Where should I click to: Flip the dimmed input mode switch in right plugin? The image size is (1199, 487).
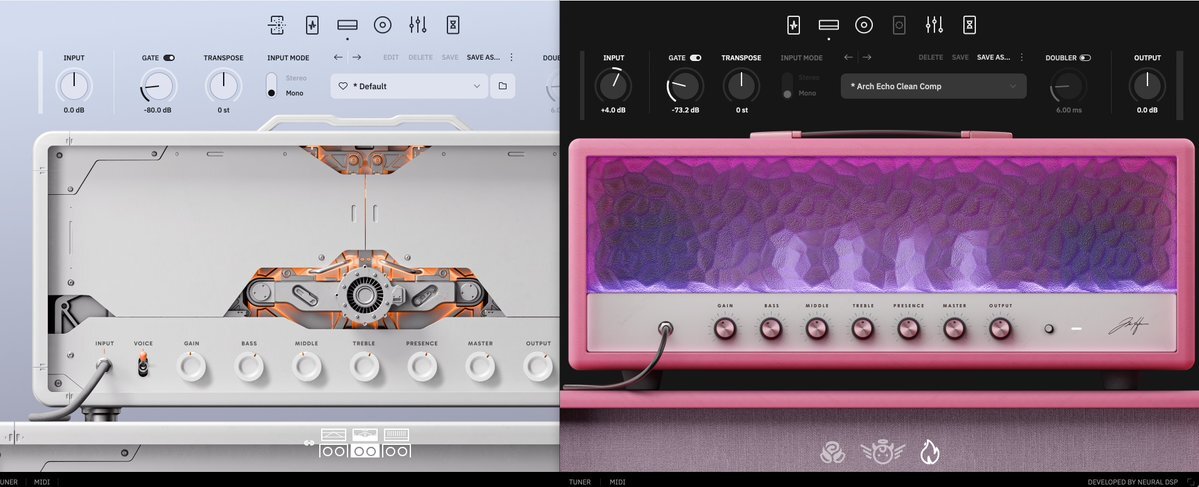[787, 86]
